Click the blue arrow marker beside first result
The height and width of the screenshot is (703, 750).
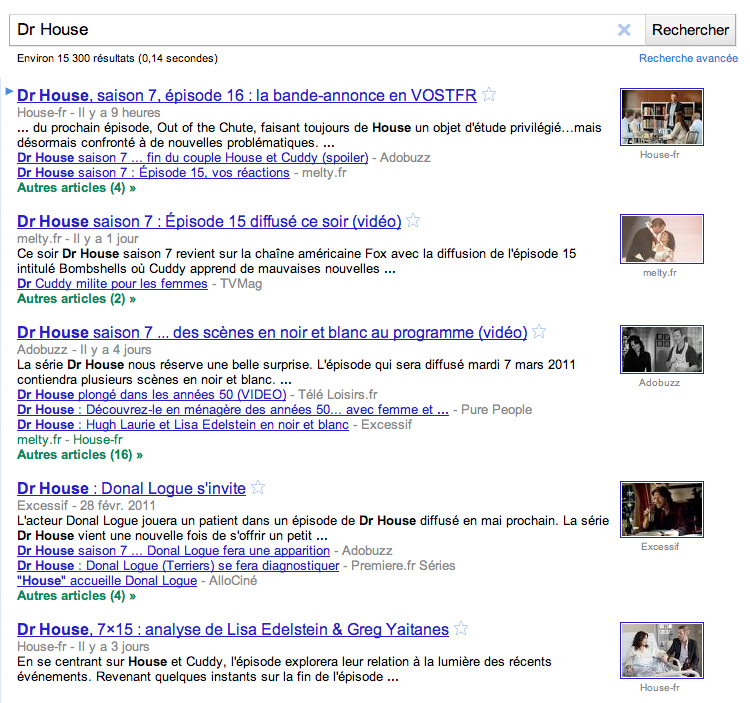9,91
